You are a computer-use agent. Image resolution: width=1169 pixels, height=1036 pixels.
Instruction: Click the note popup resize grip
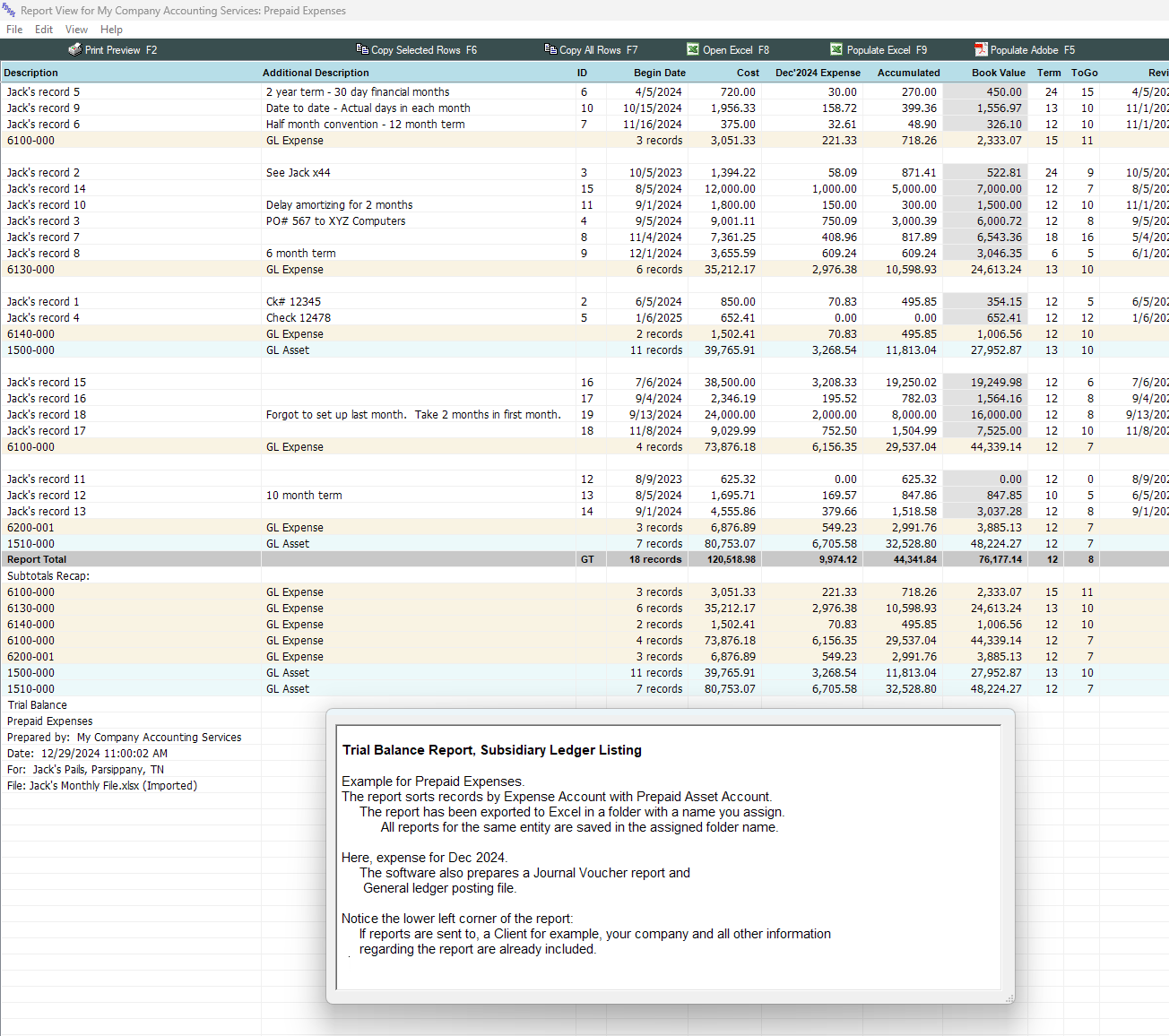(x=1009, y=998)
